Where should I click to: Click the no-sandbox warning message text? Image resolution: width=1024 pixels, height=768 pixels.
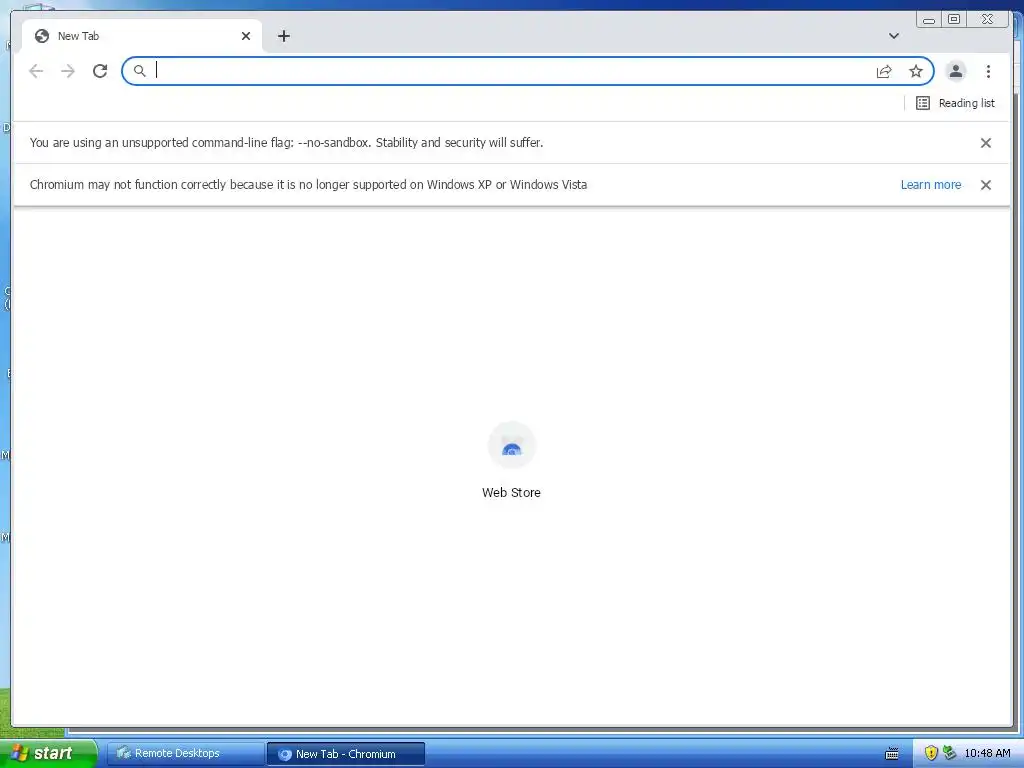(x=286, y=143)
